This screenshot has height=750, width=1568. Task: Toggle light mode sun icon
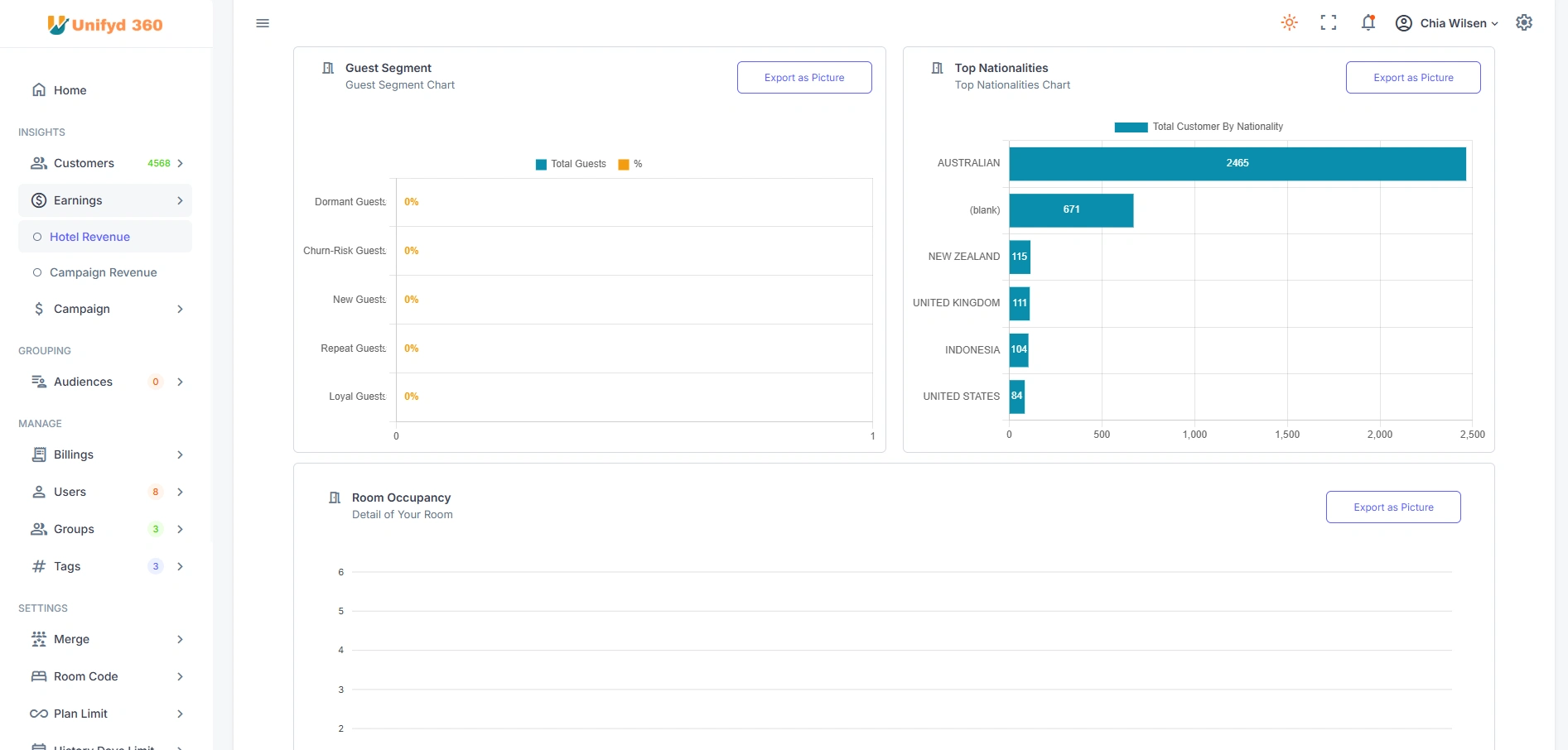1289,23
